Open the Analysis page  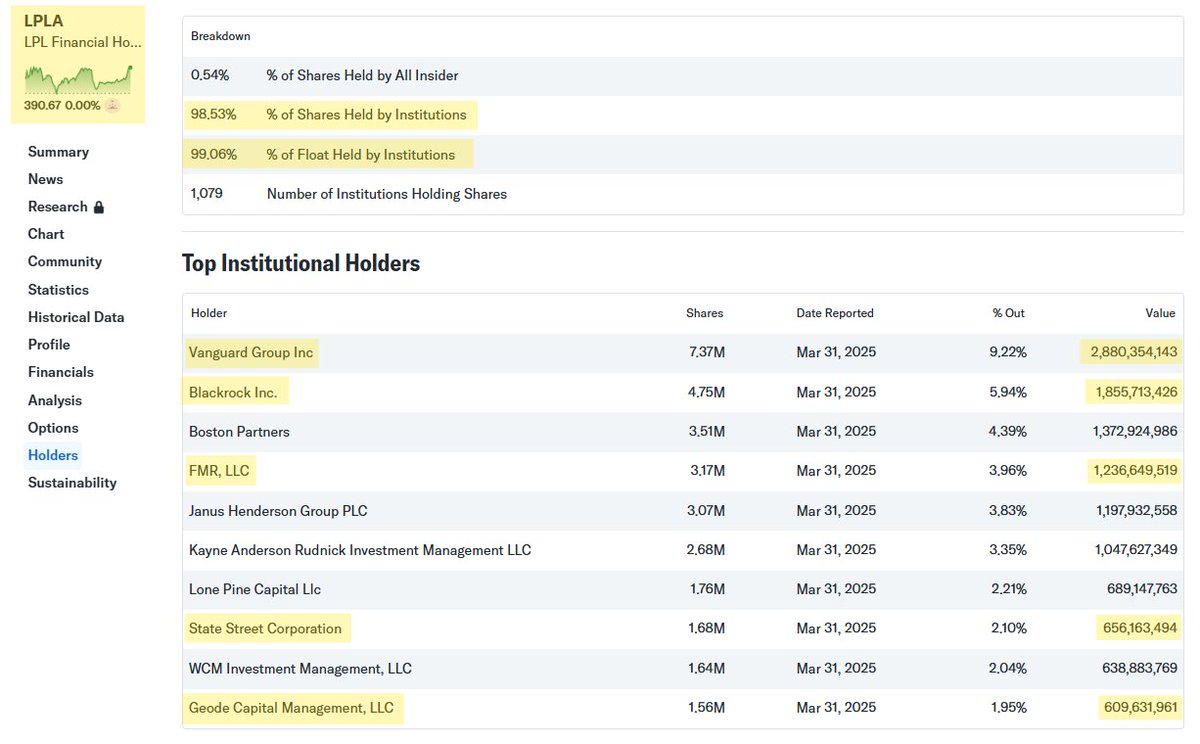(x=55, y=400)
